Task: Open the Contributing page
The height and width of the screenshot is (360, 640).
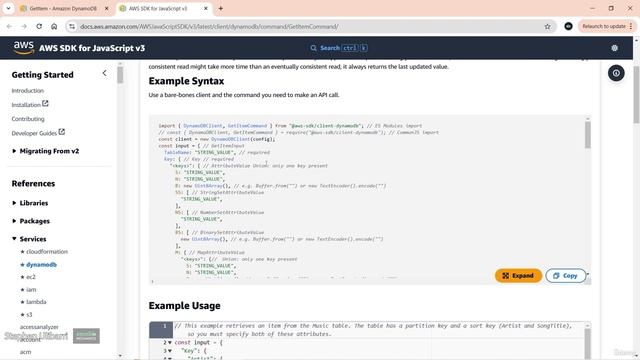Action: point(28,119)
